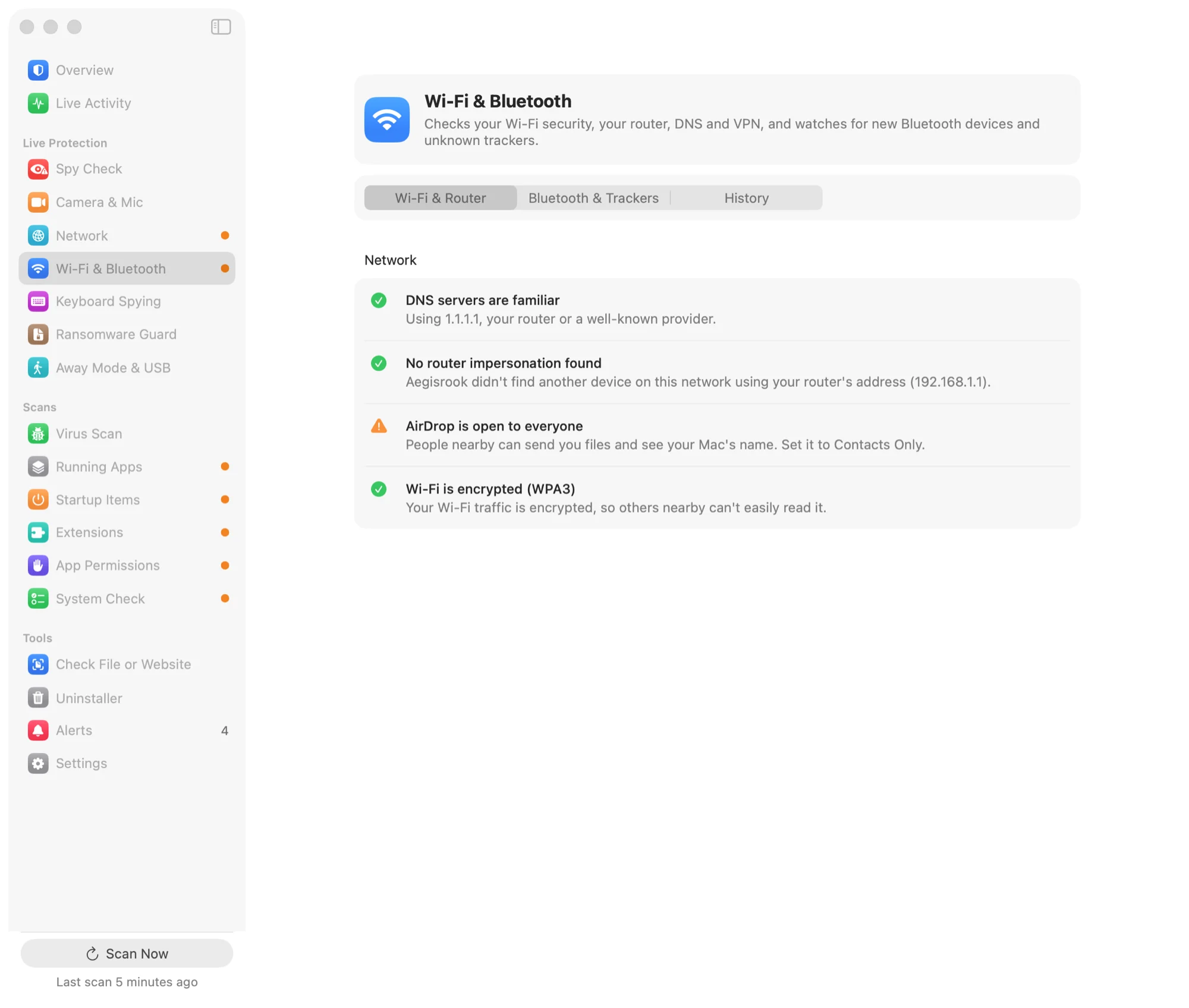Toggle the sidebar visibility icon
This screenshot has height=1008, width=1189.
tap(221, 27)
